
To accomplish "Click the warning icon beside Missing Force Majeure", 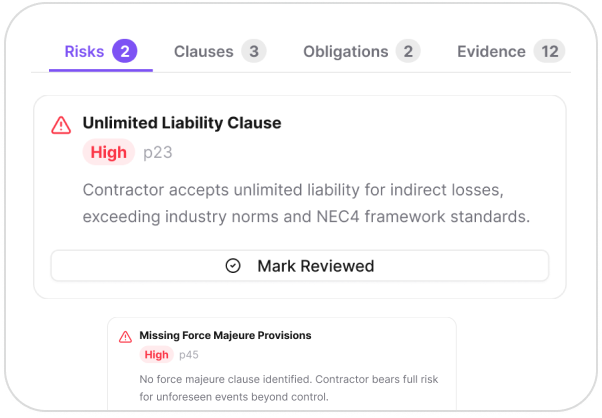I will [x=125, y=336].
